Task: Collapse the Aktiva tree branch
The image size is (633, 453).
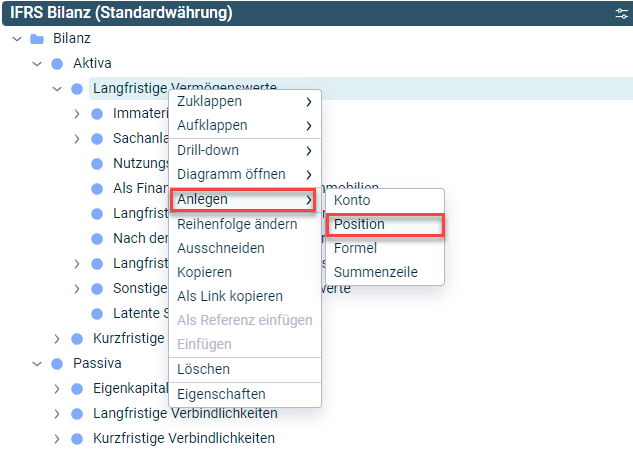Action: click(37, 64)
